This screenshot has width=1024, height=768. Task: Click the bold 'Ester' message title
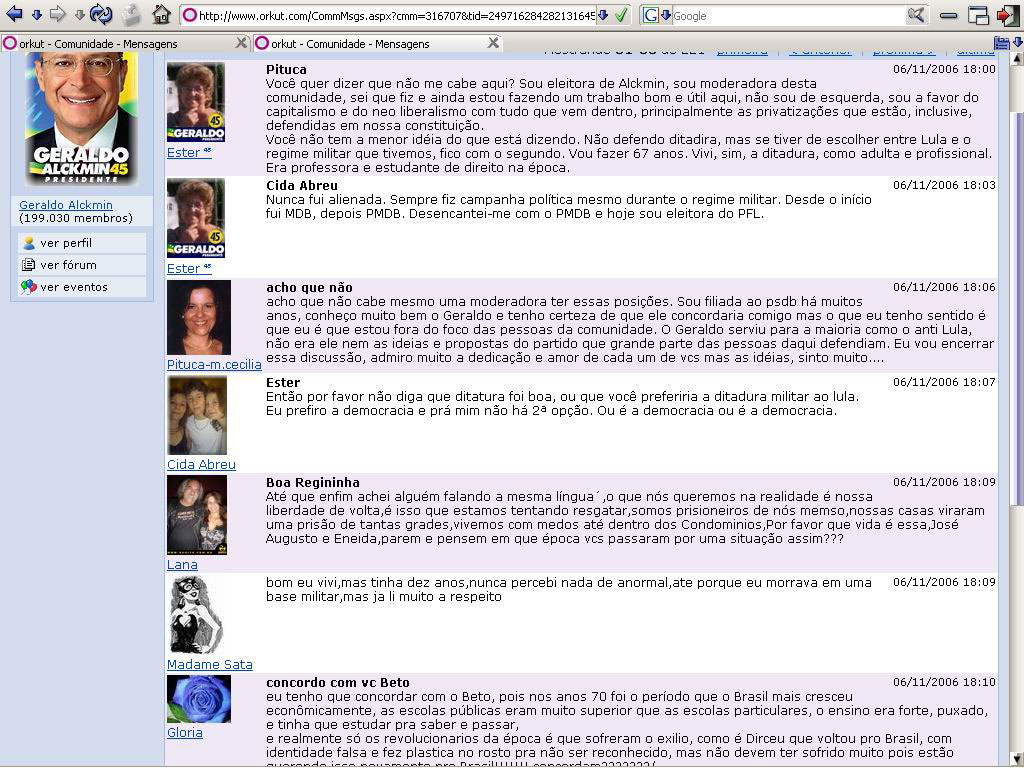click(283, 383)
